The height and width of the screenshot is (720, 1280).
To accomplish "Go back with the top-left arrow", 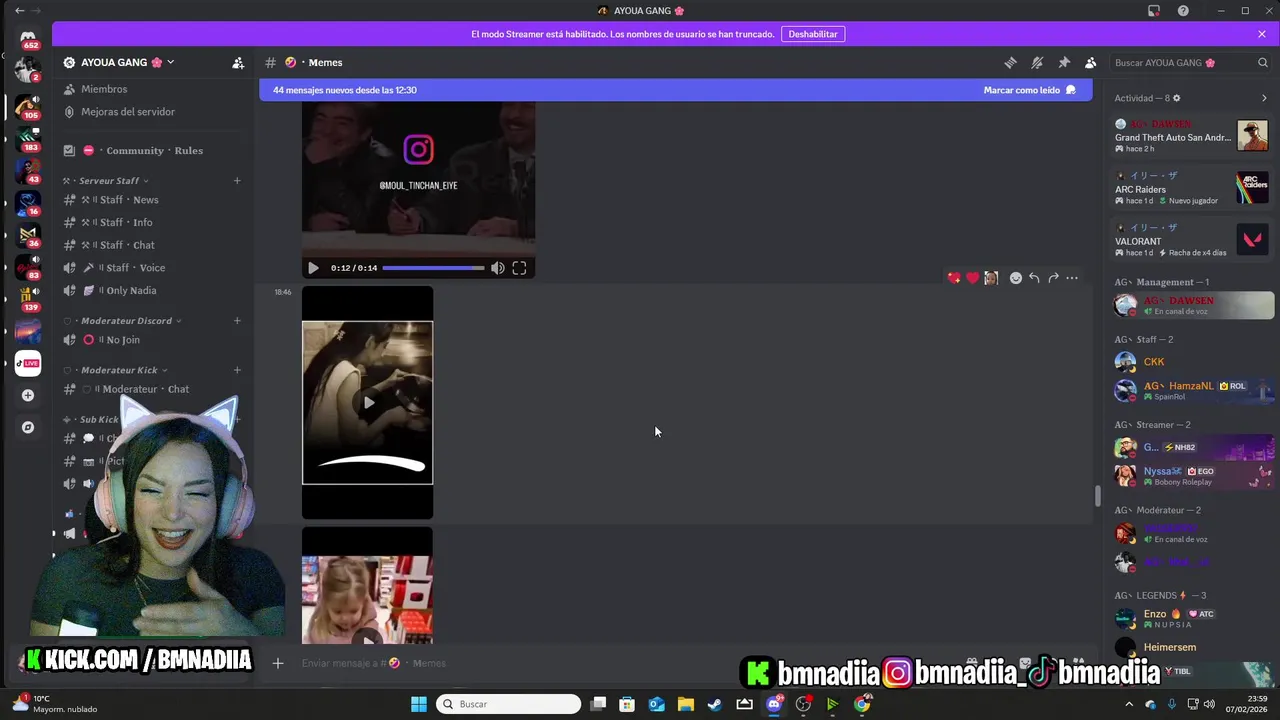I will pos(19,10).
